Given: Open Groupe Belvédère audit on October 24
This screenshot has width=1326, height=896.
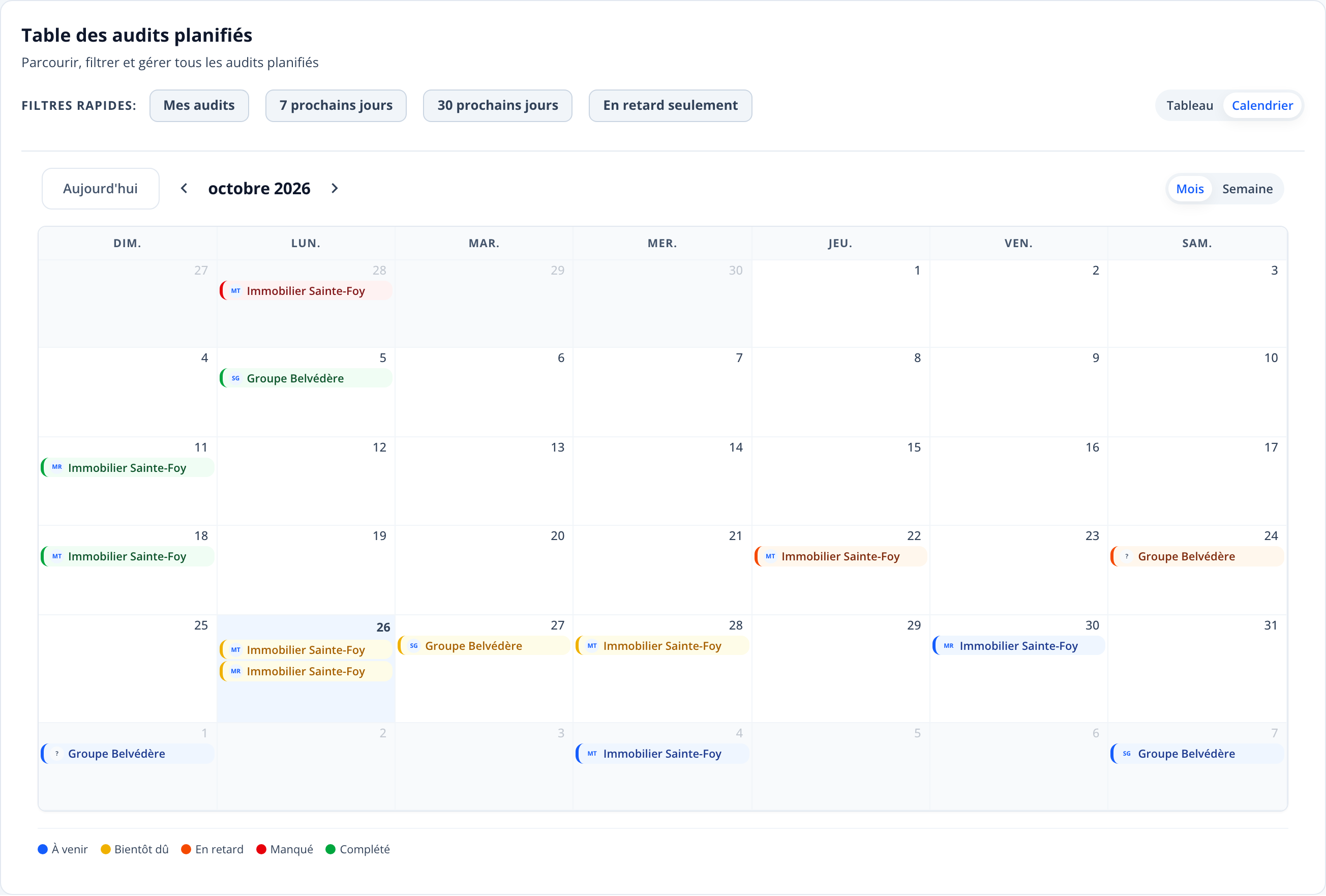Looking at the screenshot, I should click(1197, 556).
